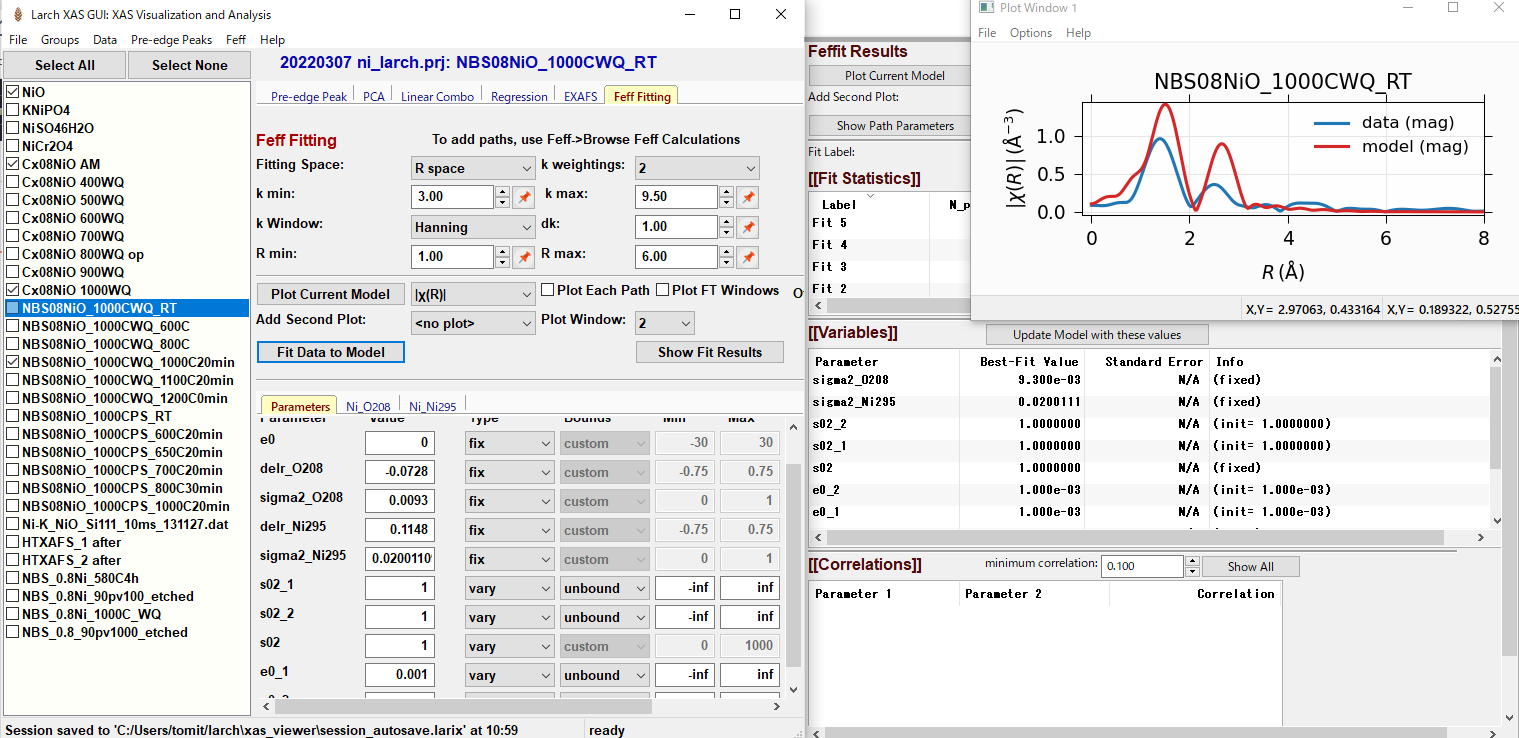Click Fit Data to Model
1519x738 pixels.
click(x=330, y=352)
